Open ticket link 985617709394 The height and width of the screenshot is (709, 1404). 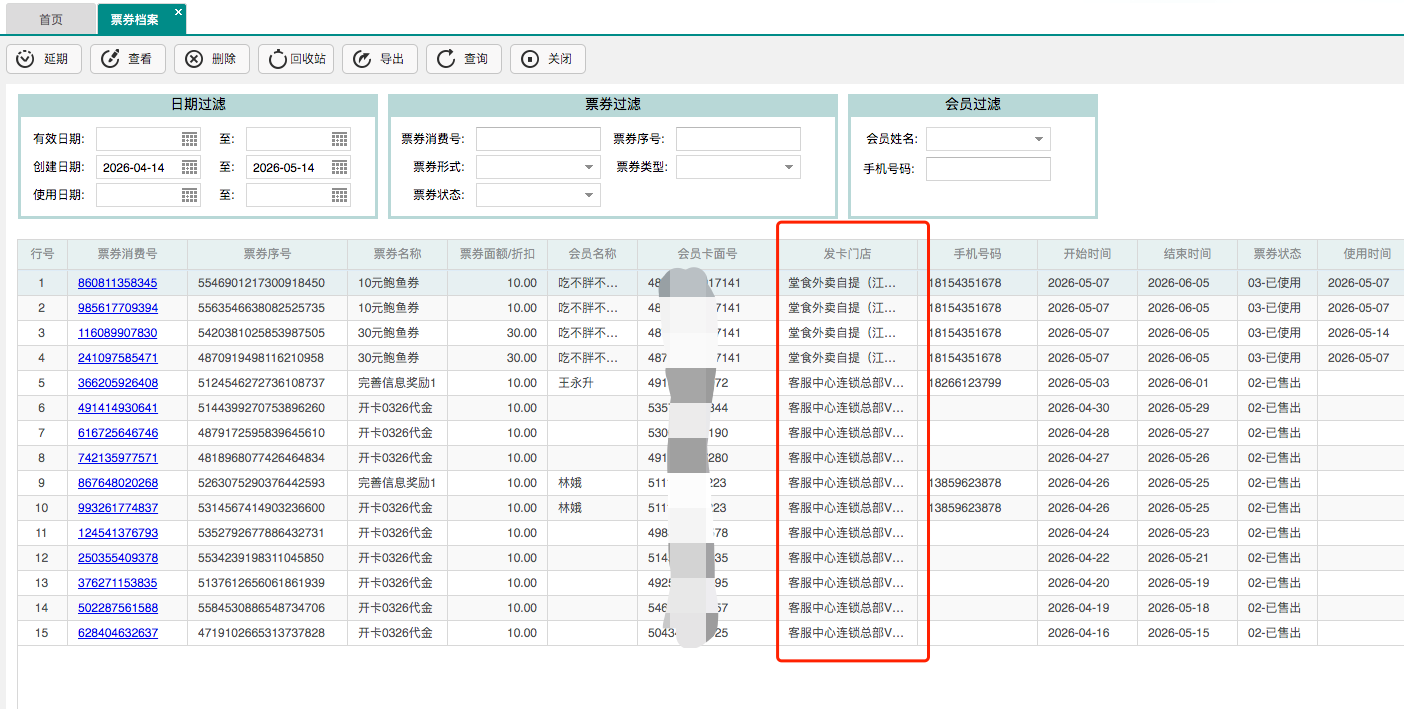[118, 308]
